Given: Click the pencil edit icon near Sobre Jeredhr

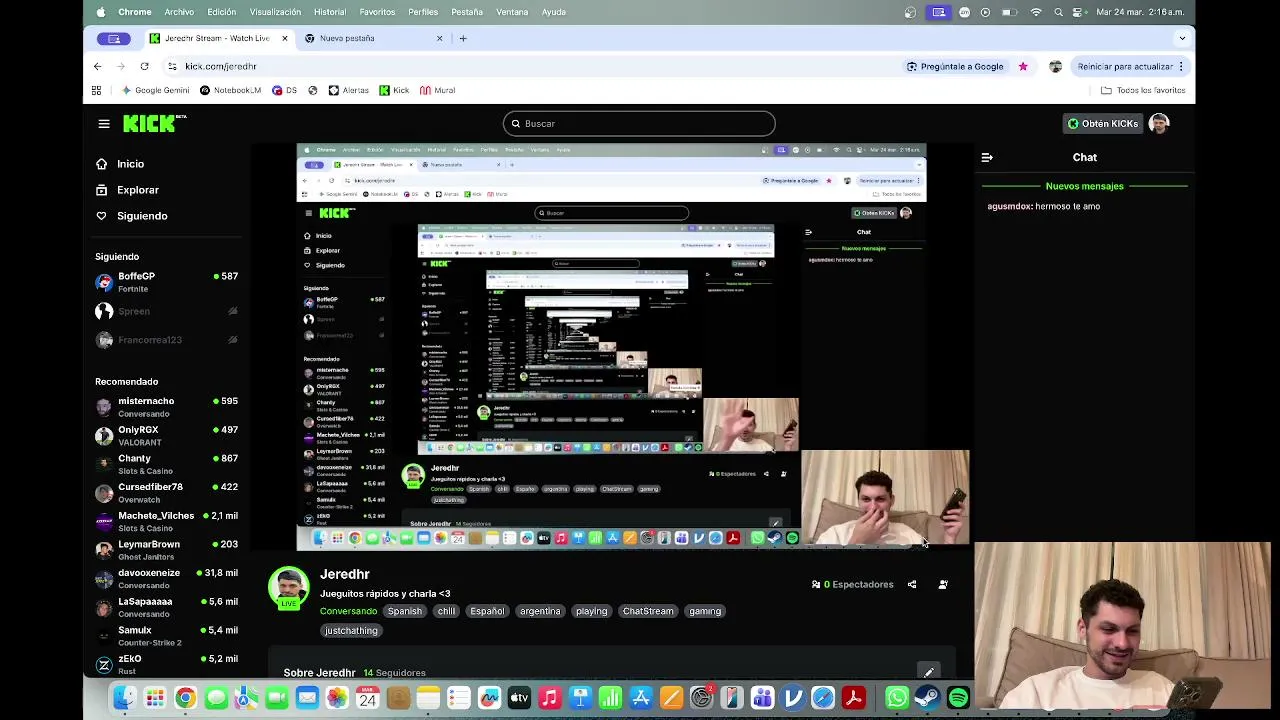Looking at the screenshot, I should pyautogui.click(x=929, y=672).
